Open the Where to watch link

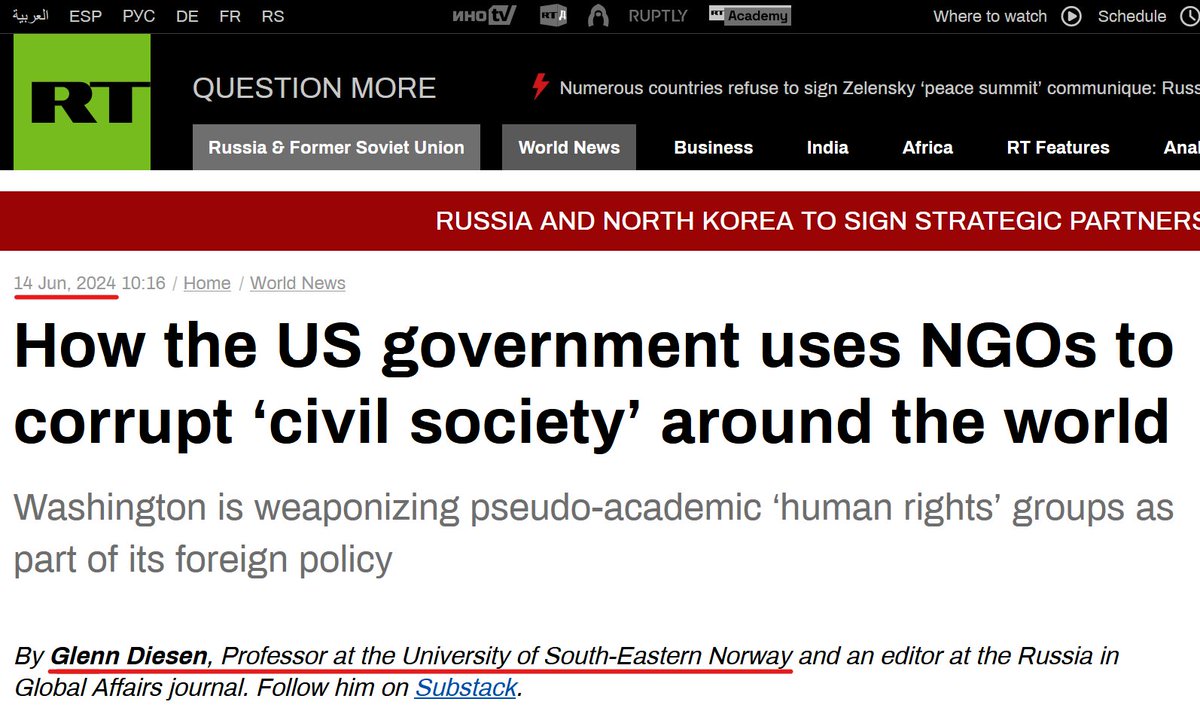point(990,16)
